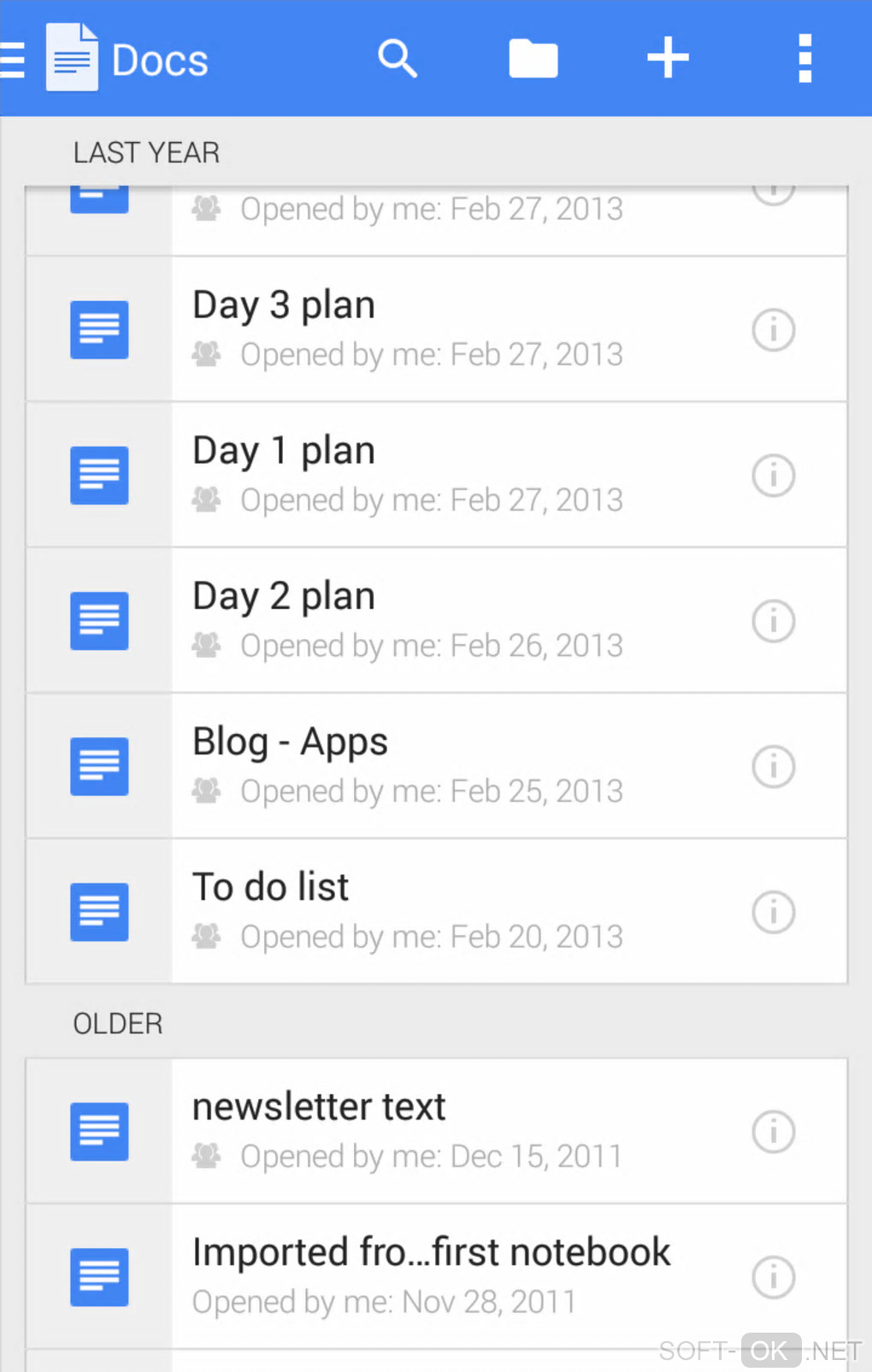
Task: Open Imported fro...first notebook document
Action: [431, 1252]
